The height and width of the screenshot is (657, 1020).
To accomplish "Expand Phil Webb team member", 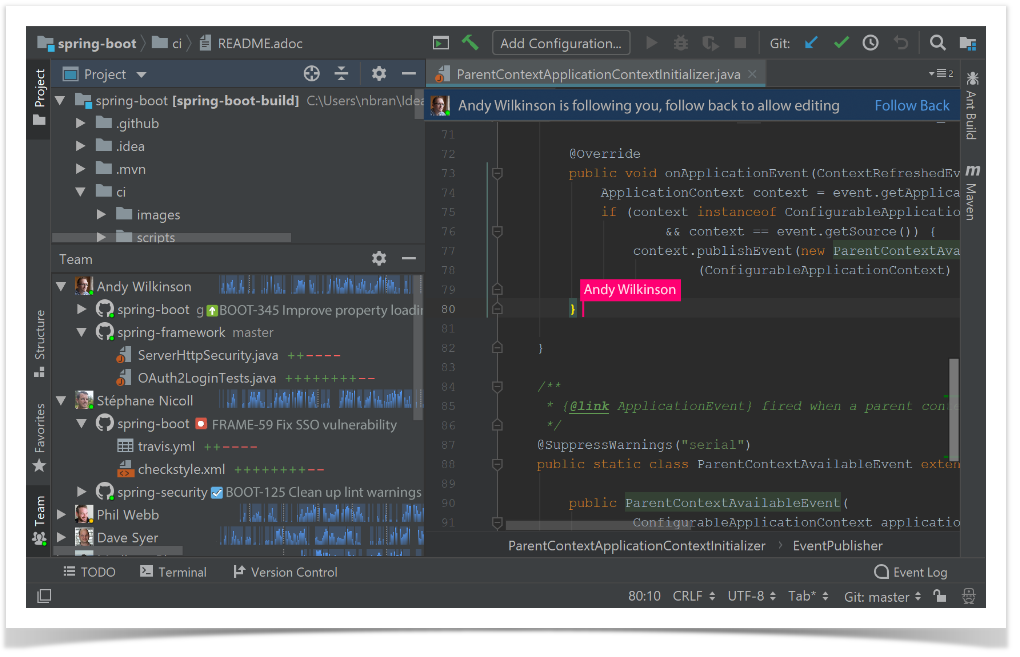I will click(61, 514).
